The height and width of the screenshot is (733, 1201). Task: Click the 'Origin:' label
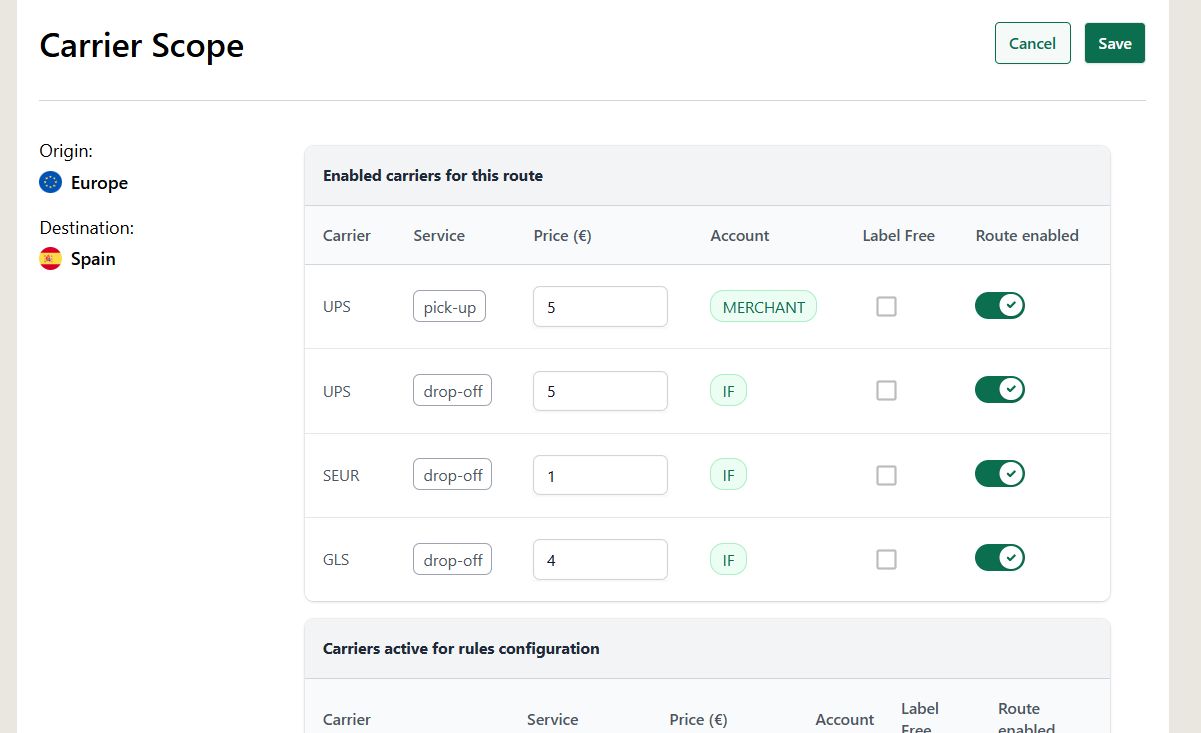[66, 151]
